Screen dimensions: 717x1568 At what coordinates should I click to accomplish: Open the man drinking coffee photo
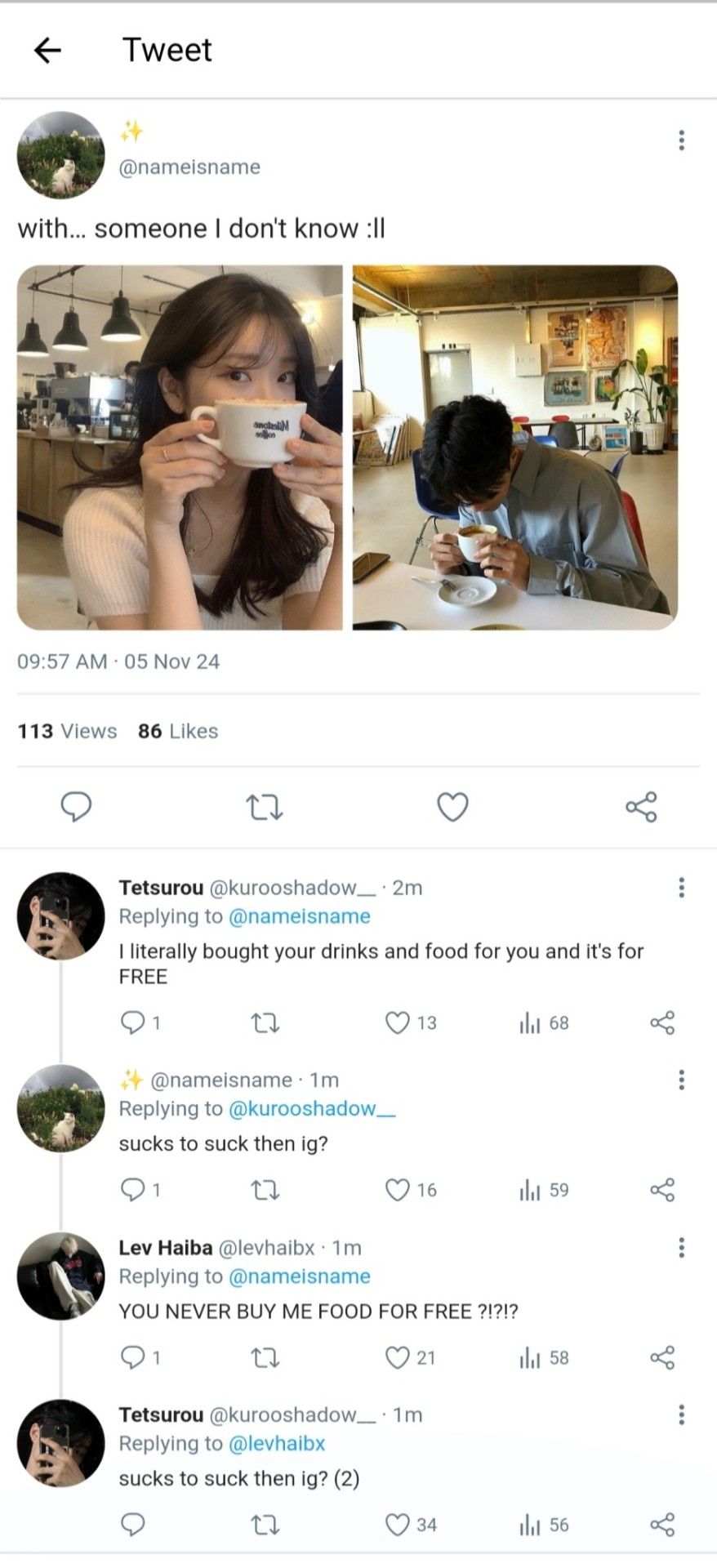tap(515, 447)
